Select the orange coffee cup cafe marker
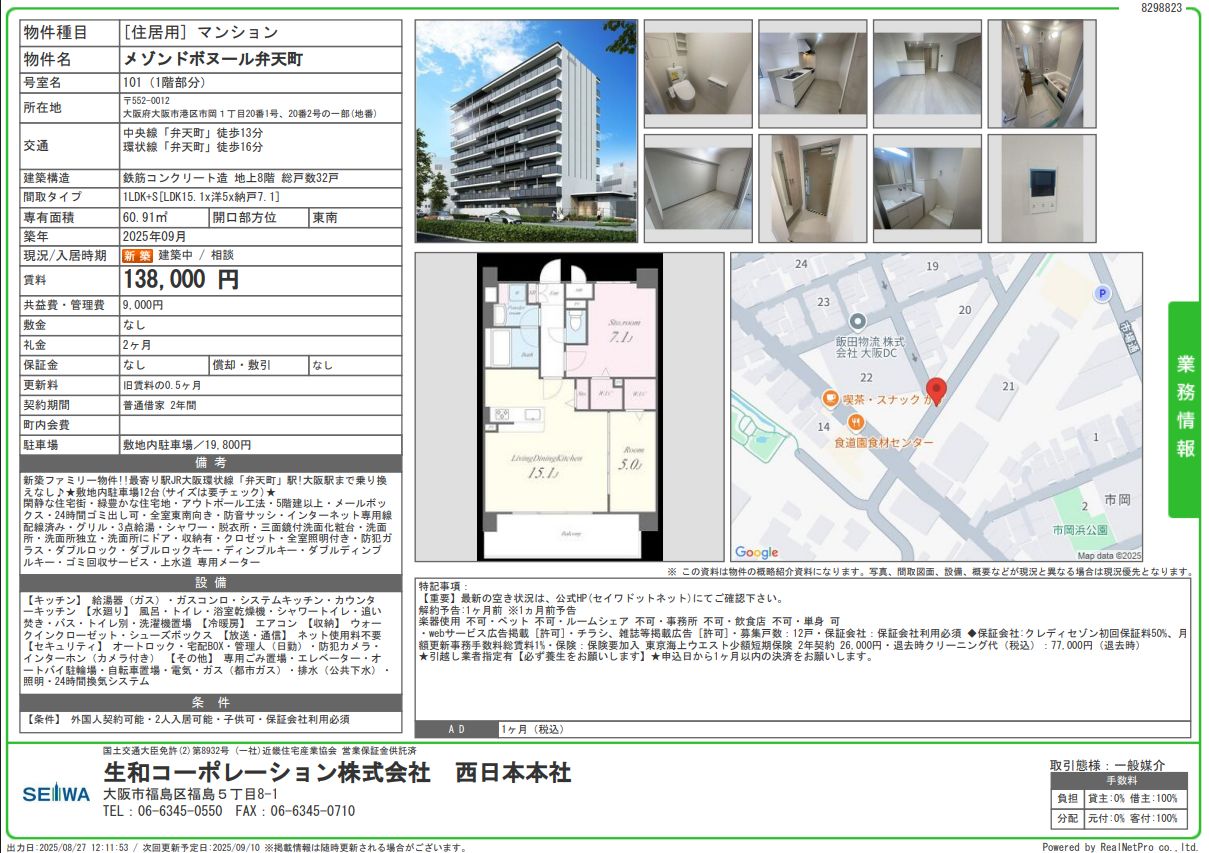The height and width of the screenshot is (853, 1209). tap(830, 399)
